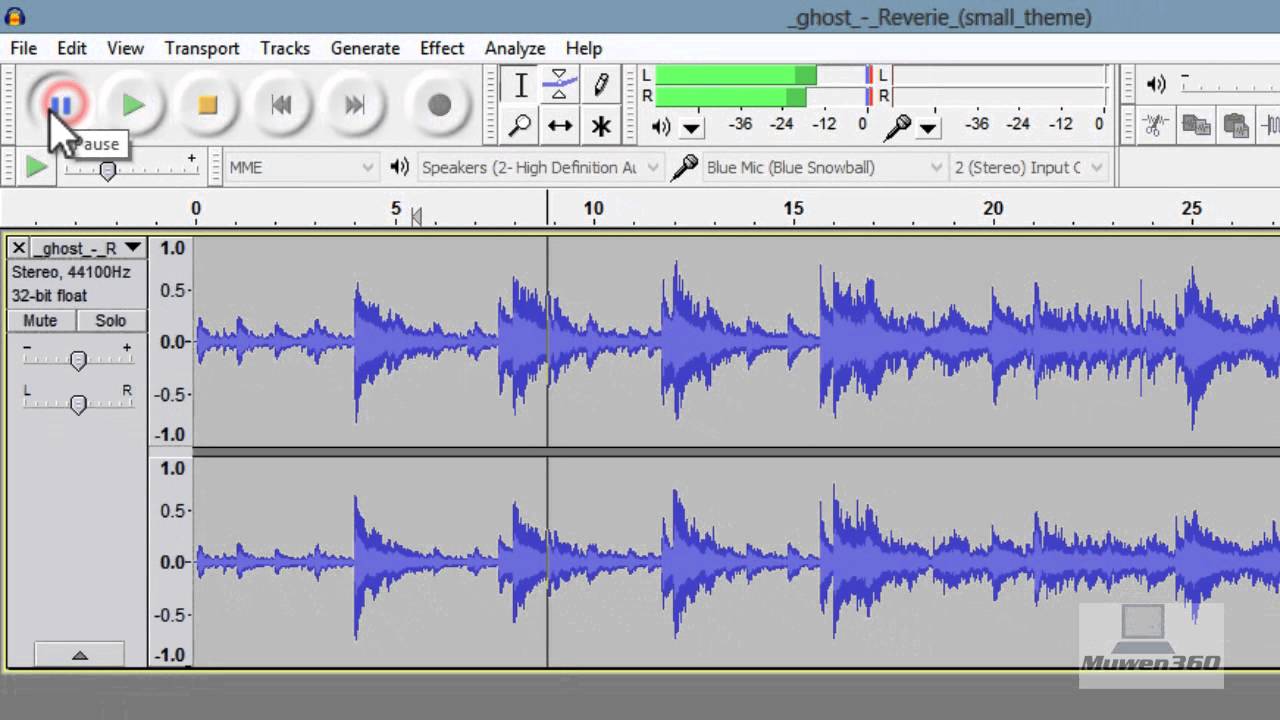
Task: Close the _ghost_-_R track with X
Action: 18,248
